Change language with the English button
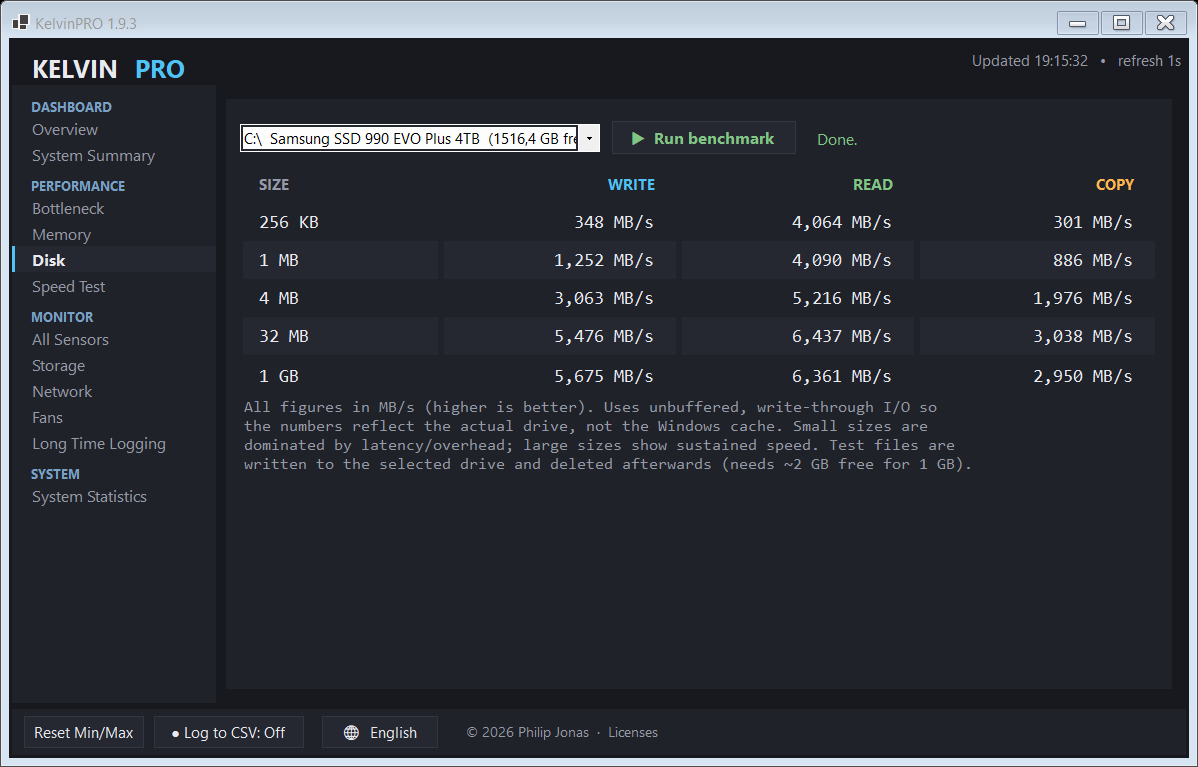 pyautogui.click(x=380, y=733)
